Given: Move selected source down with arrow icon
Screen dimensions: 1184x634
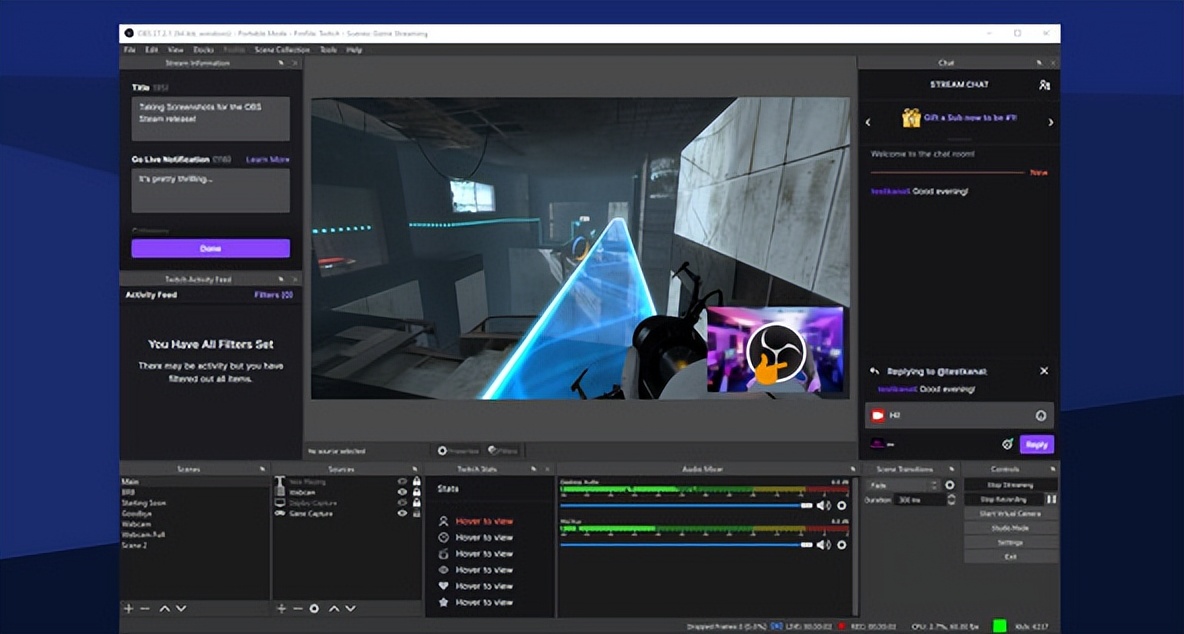Looking at the screenshot, I should click(351, 608).
